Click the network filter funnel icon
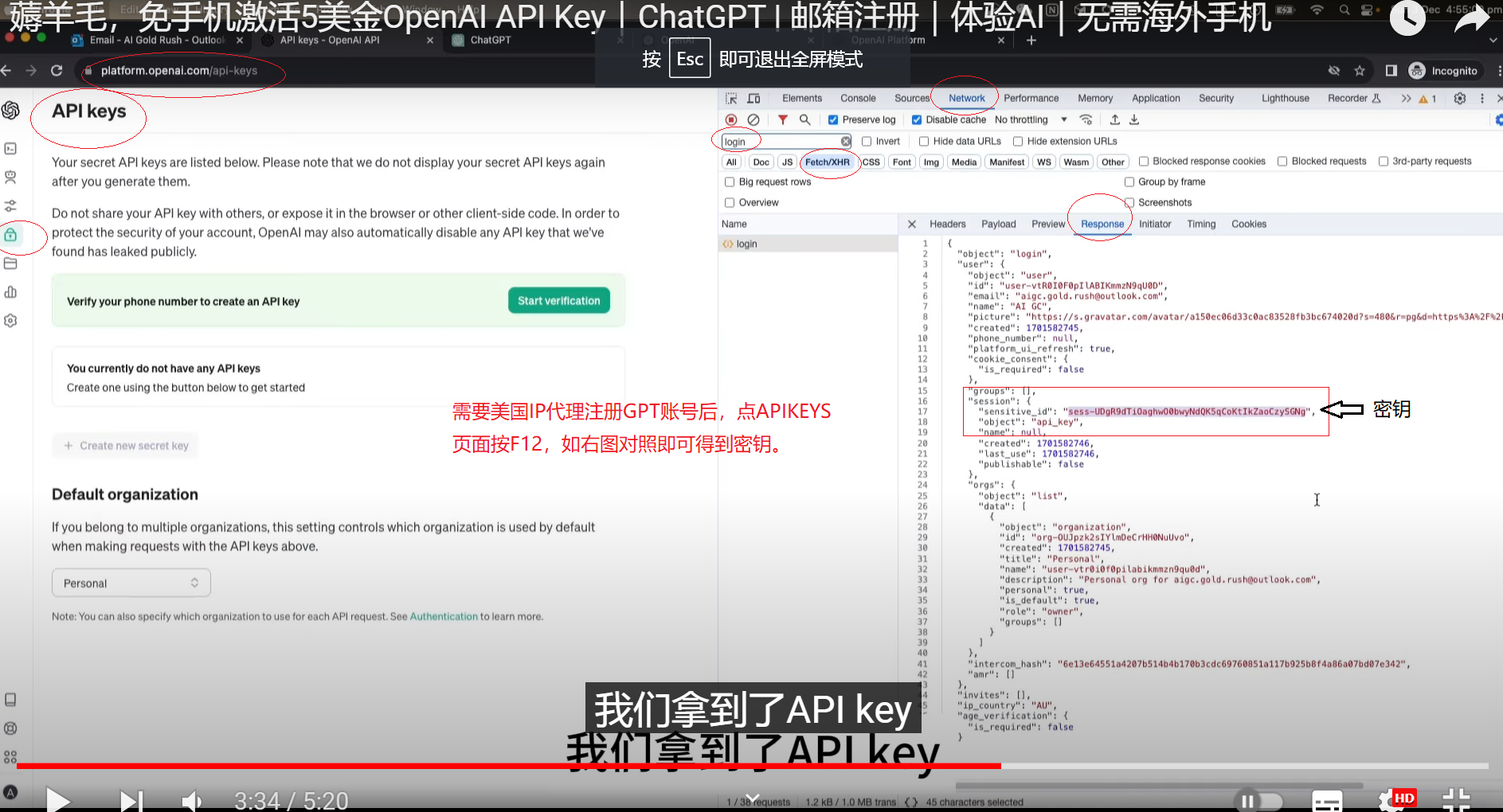1503x812 pixels. [x=783, y=120]
